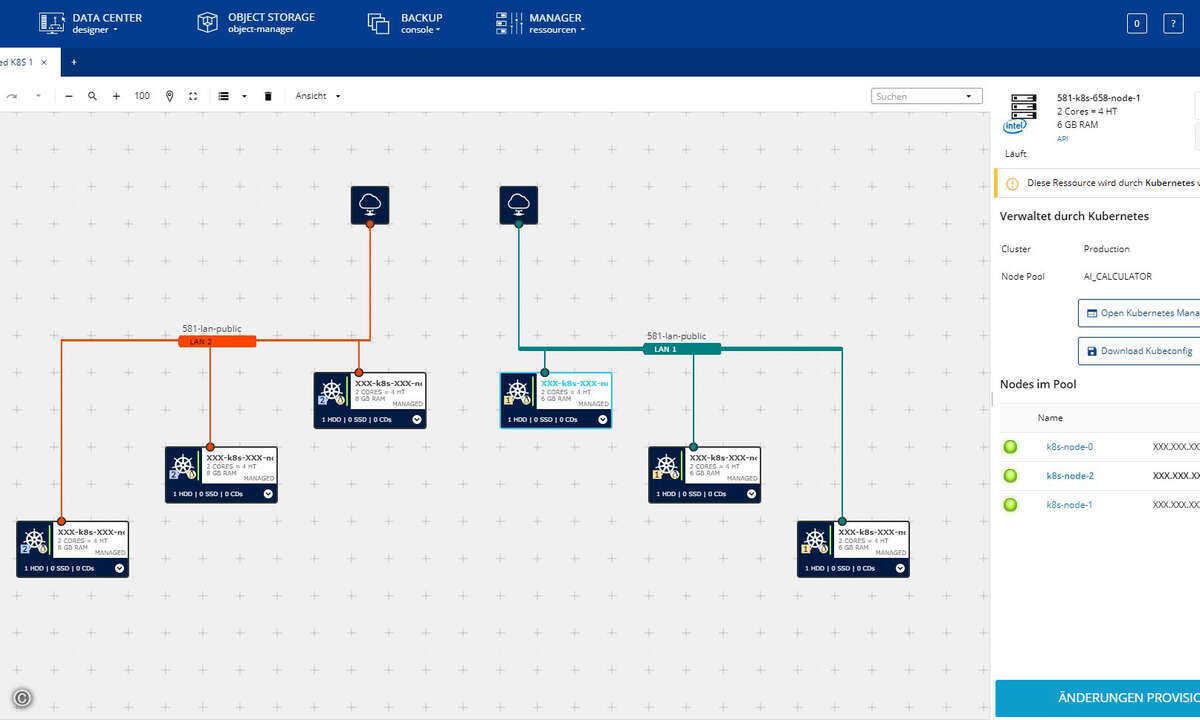Open the Suchen search combo box
Image resolution: width=1200 pixels, height=720 pixels.
(x=927, y=96)
